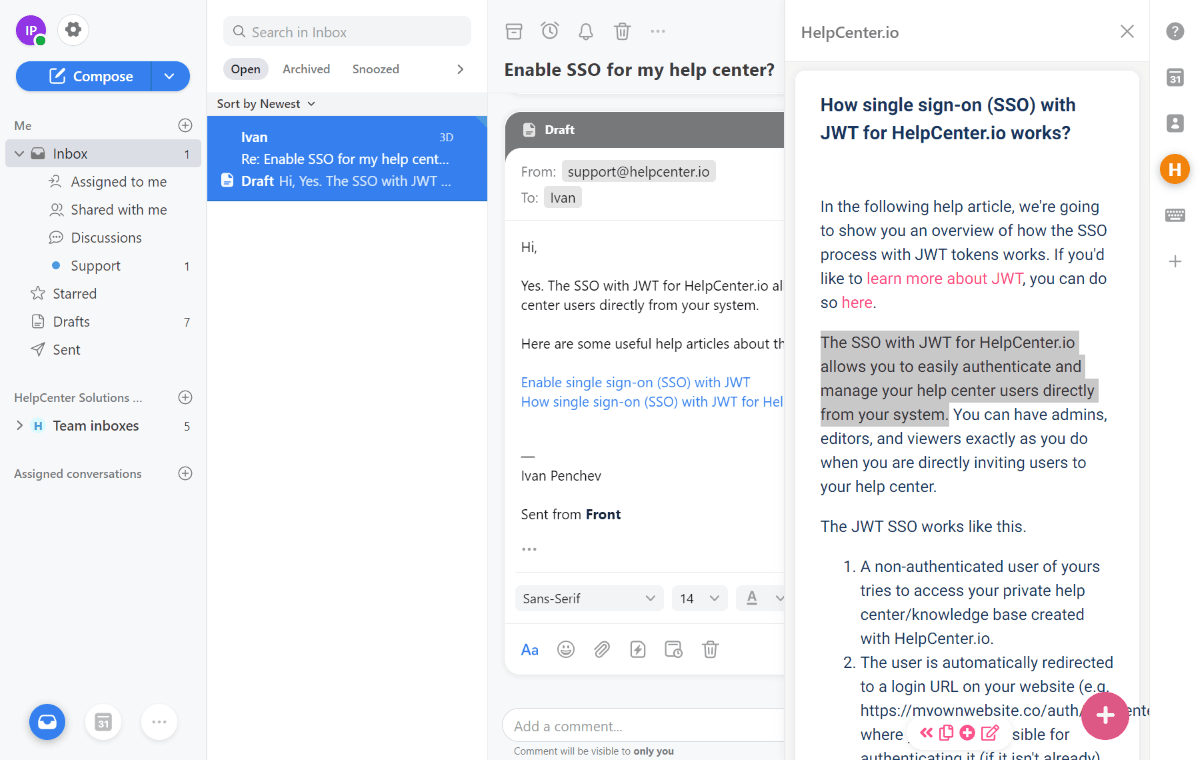Open the font size 14 dropdown
1200x760 pixels.
[700, 598]
